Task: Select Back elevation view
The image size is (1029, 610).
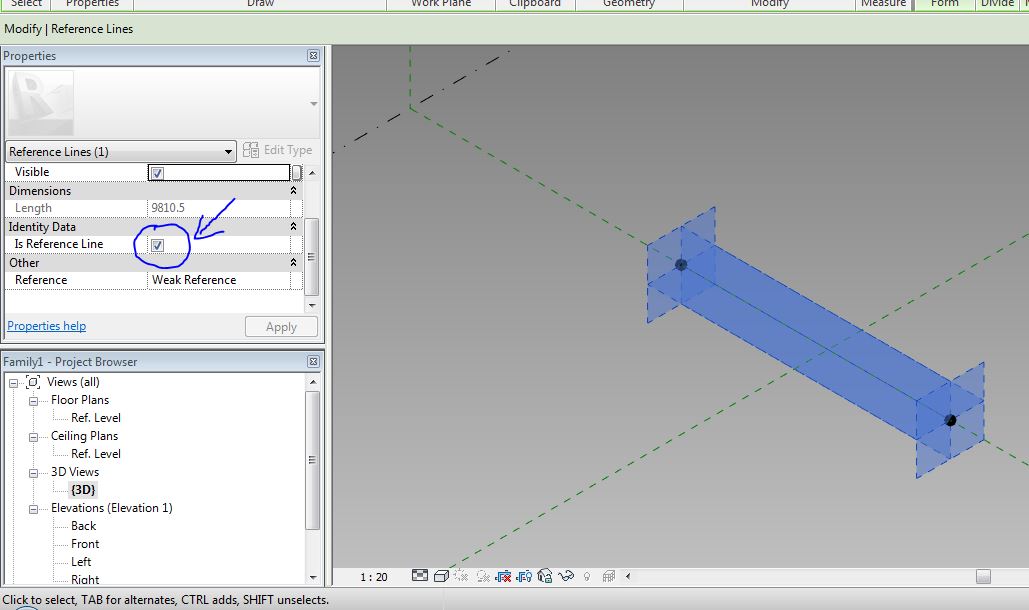Action: [83, 526]
